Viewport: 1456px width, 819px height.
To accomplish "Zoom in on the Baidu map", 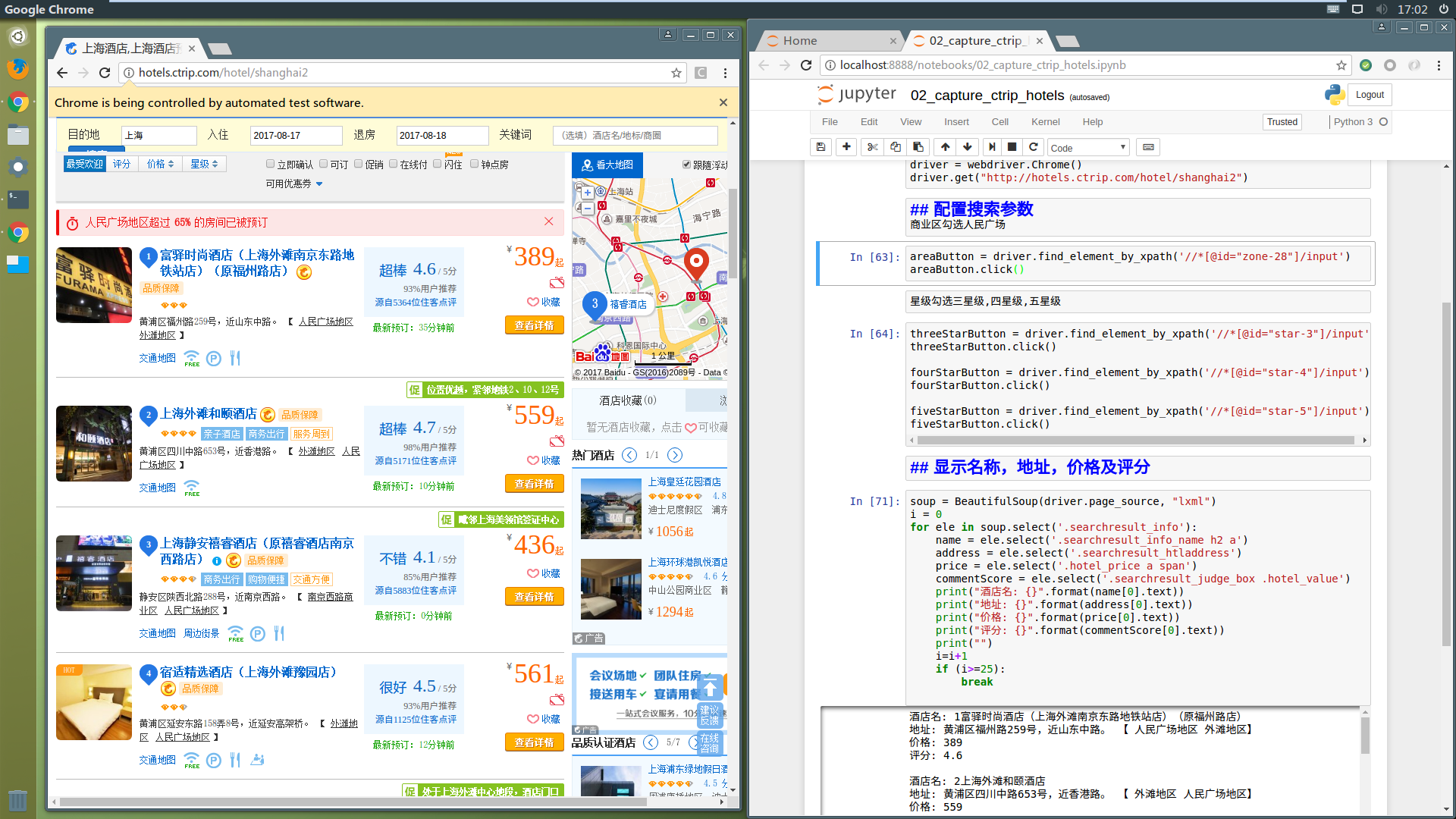I will 587,193.
